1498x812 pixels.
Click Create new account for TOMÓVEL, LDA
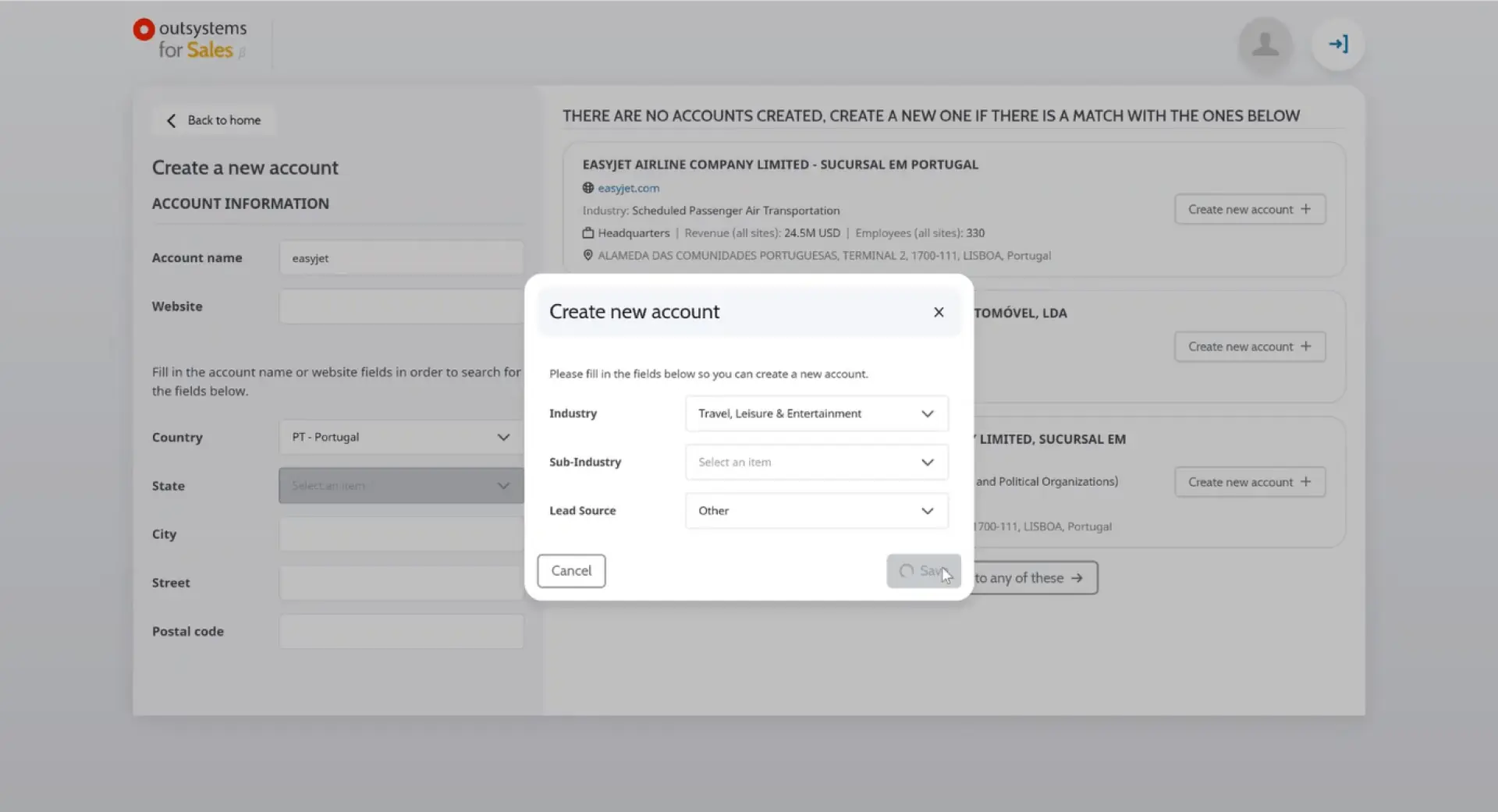click(x=1249, y=346)
